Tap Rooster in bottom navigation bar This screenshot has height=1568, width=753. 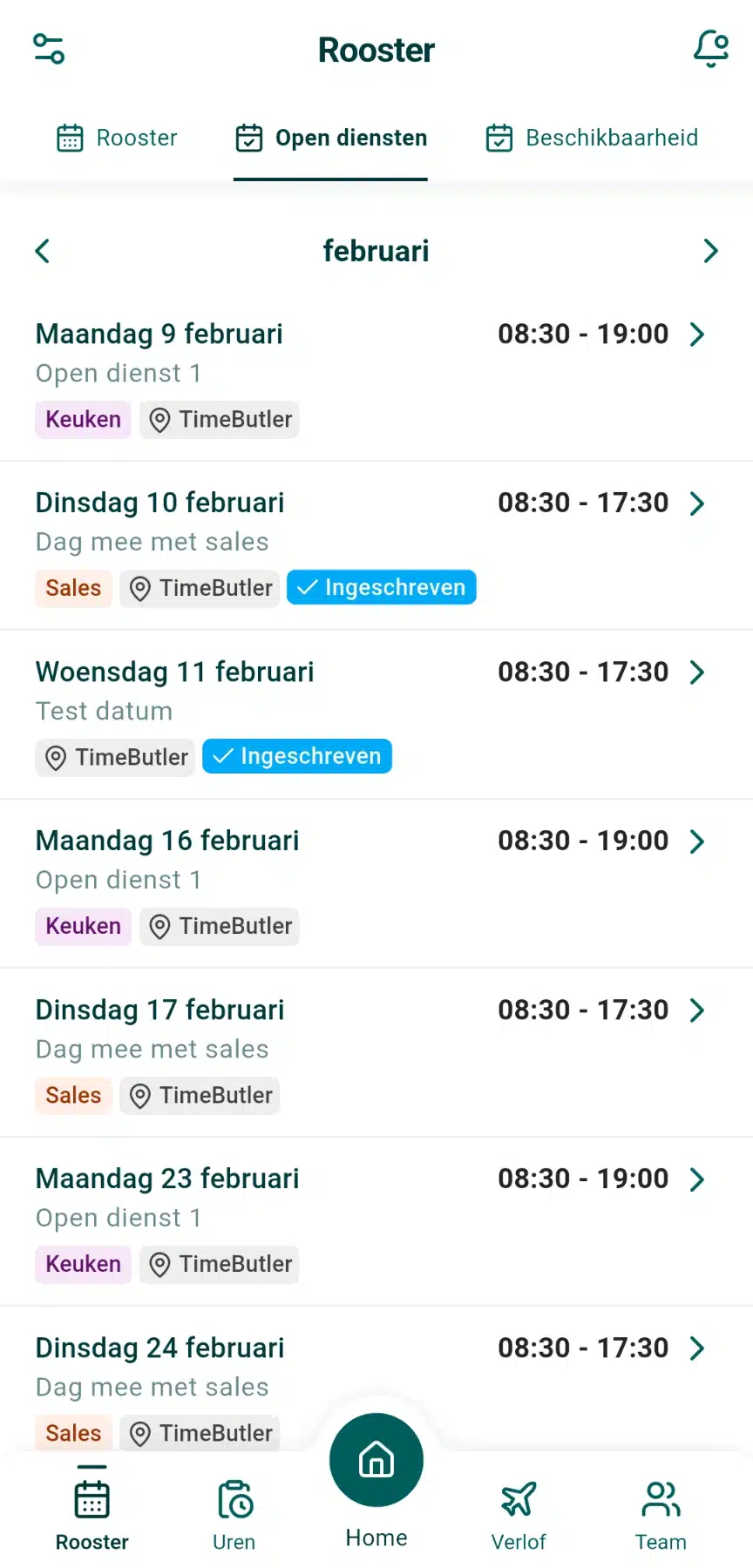click(x=92, y=1515)
